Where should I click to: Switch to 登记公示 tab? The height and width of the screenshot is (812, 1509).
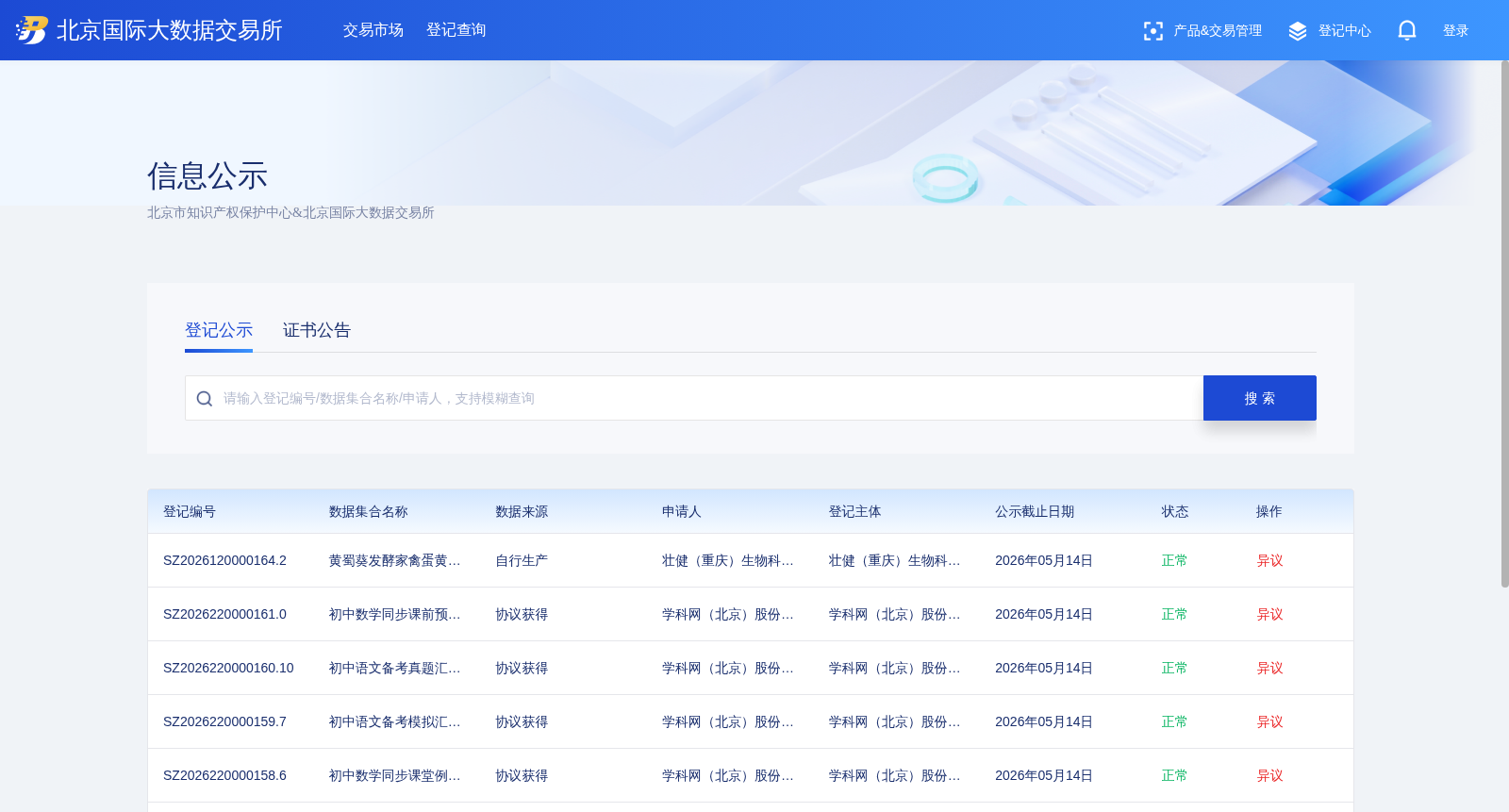click(x=219, y=330)
